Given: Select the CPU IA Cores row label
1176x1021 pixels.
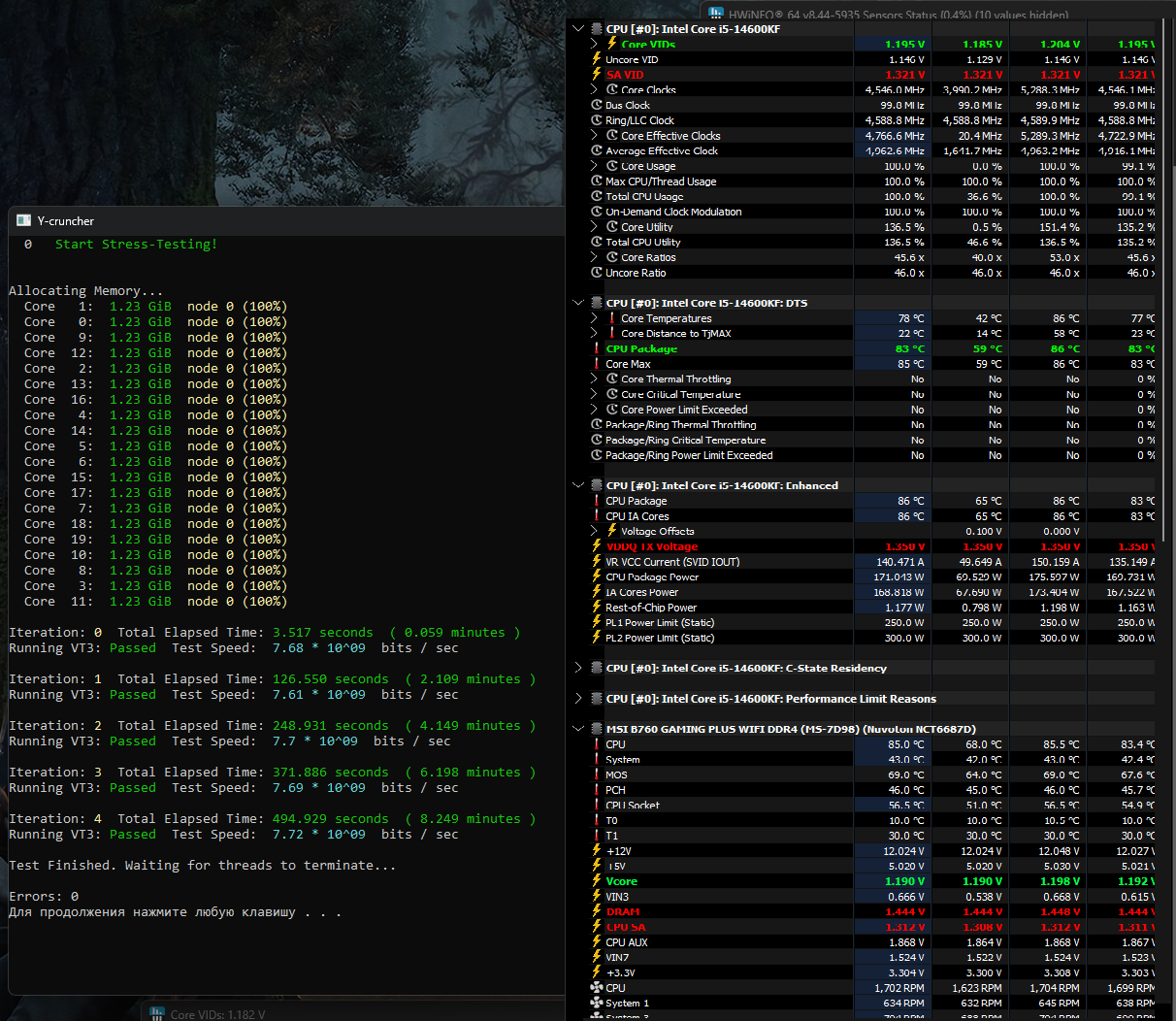Looking at the screenshot, I should coord(637,516).
